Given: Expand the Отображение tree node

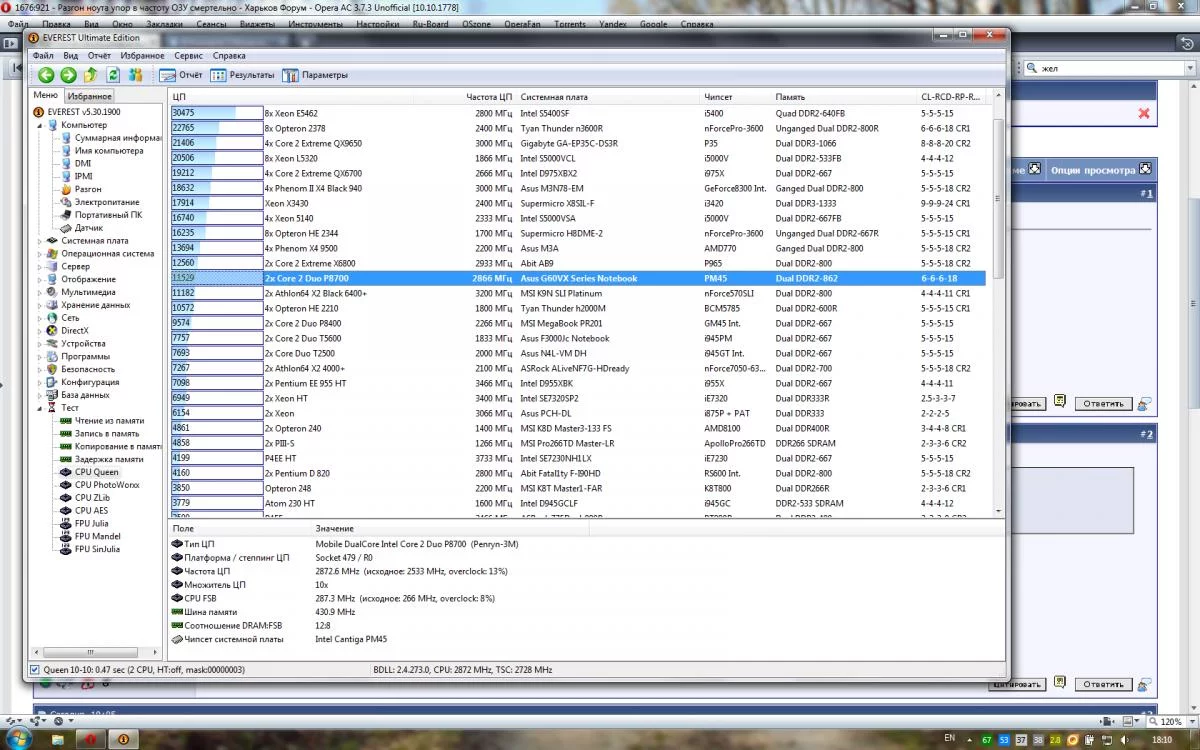Looking at the screenshot, I should tap(40, 279).
